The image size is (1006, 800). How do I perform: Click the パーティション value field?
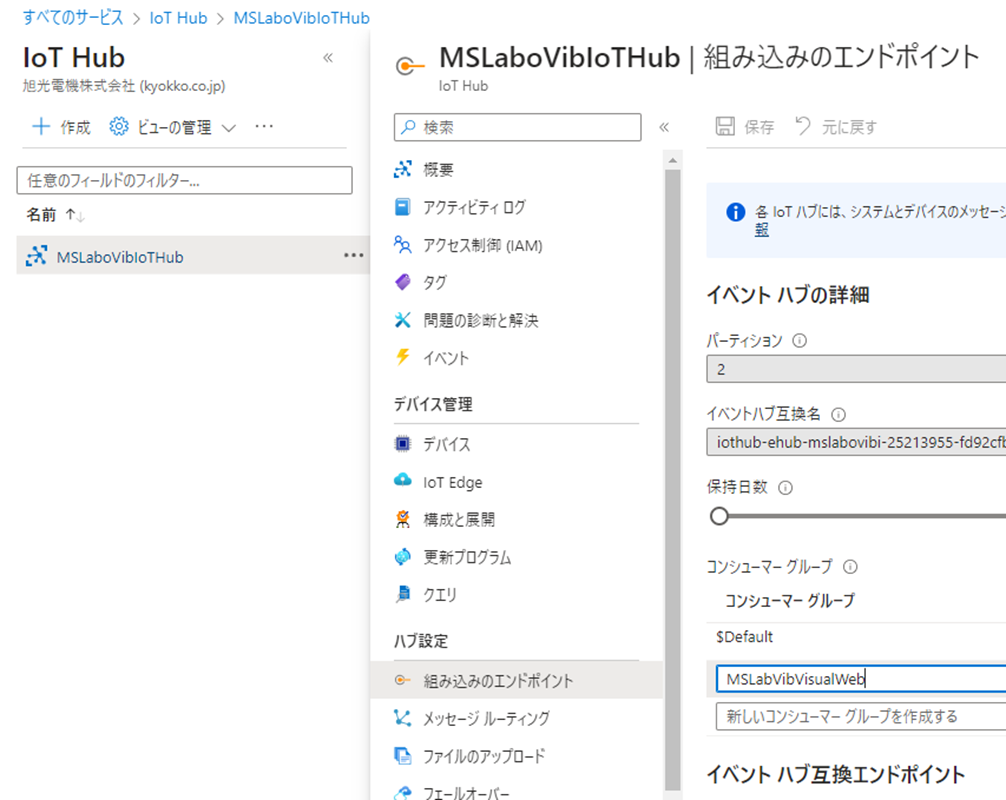point(856,370)
